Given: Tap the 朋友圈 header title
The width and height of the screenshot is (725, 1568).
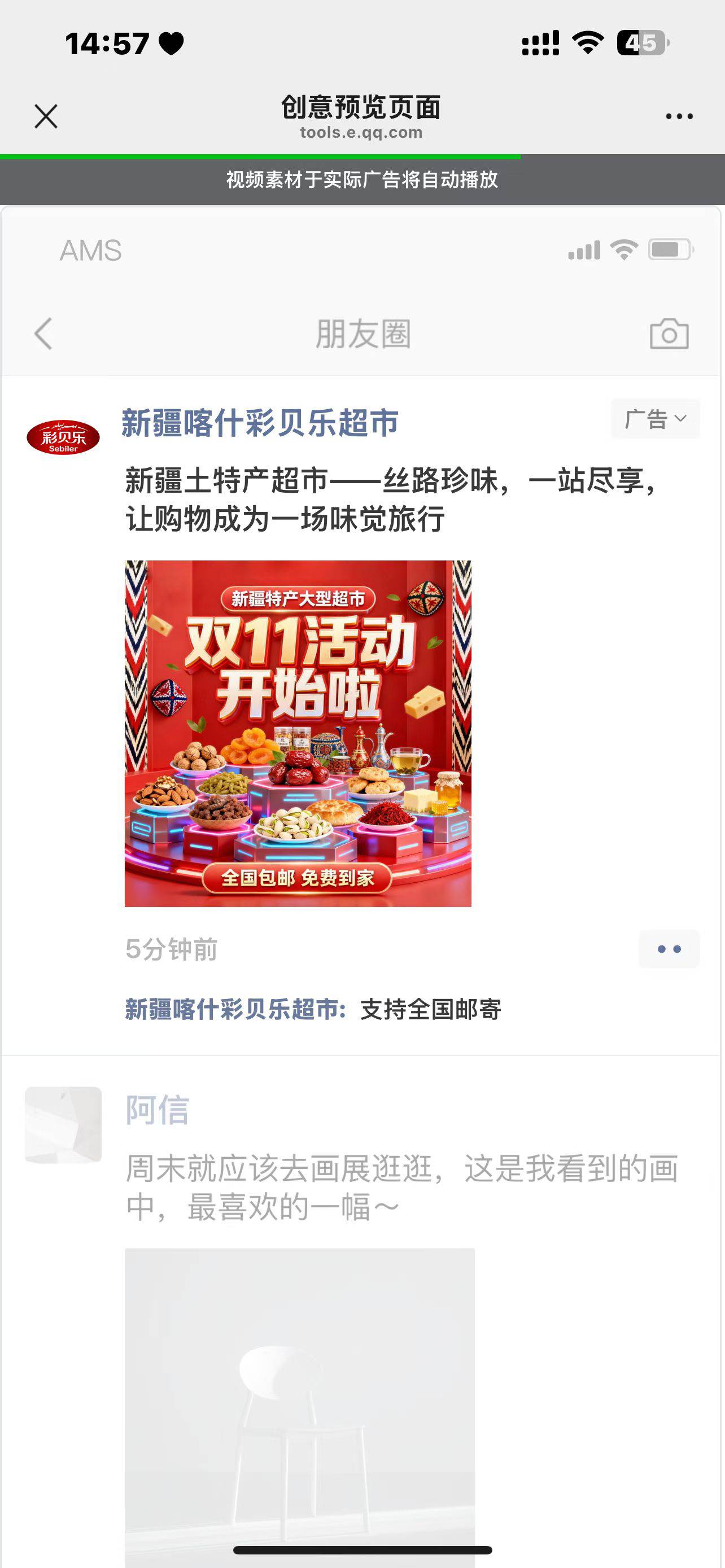Looking at the screenshot, I should (x=363, y=334).
